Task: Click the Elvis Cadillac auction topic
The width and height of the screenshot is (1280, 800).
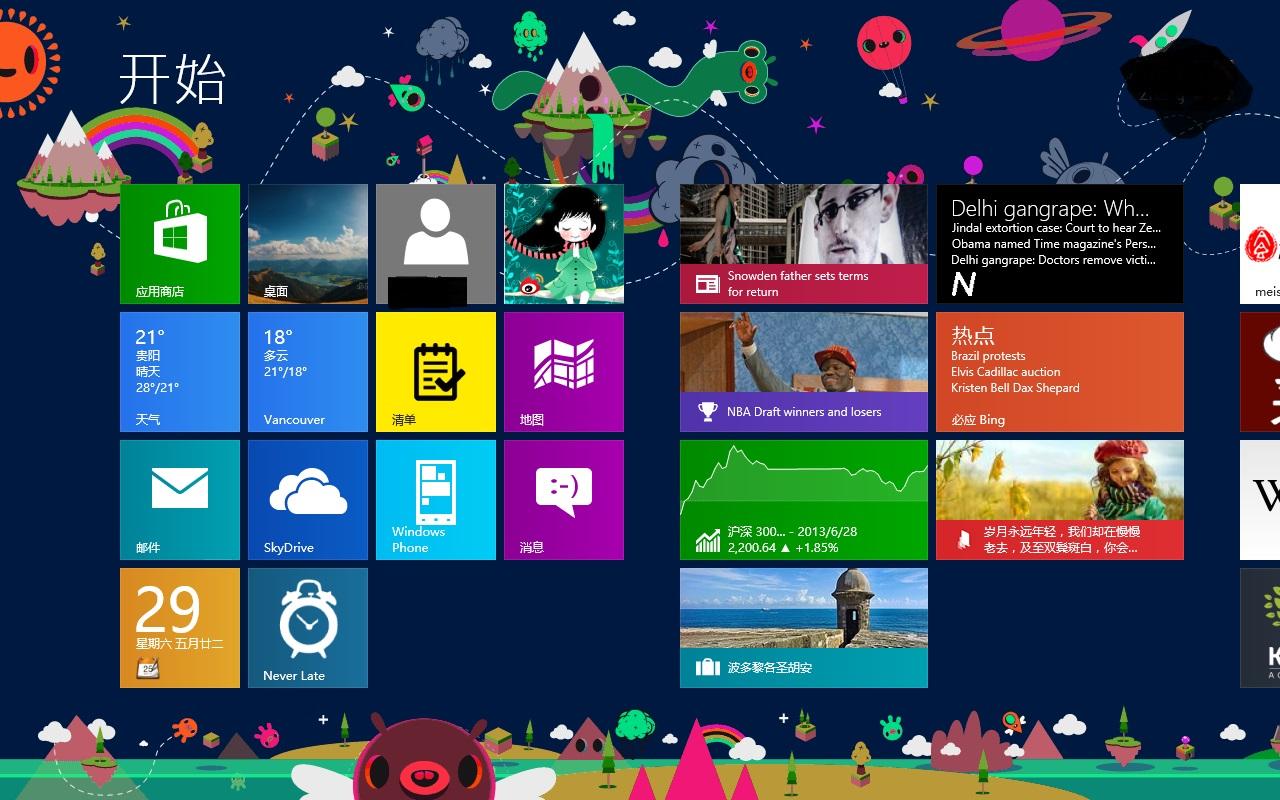Action: (1006, 372)
